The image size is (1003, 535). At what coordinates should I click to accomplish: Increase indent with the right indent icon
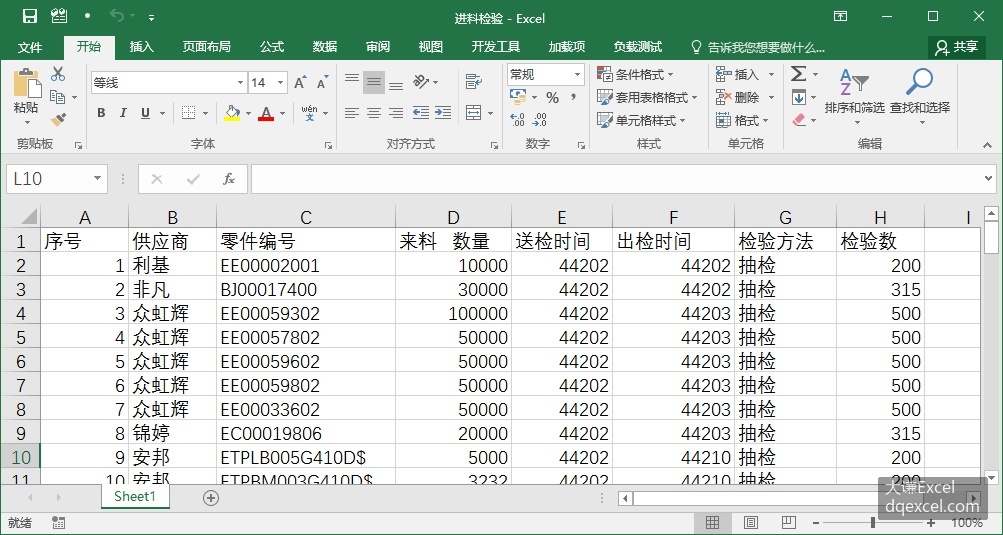tap(443, 113)
